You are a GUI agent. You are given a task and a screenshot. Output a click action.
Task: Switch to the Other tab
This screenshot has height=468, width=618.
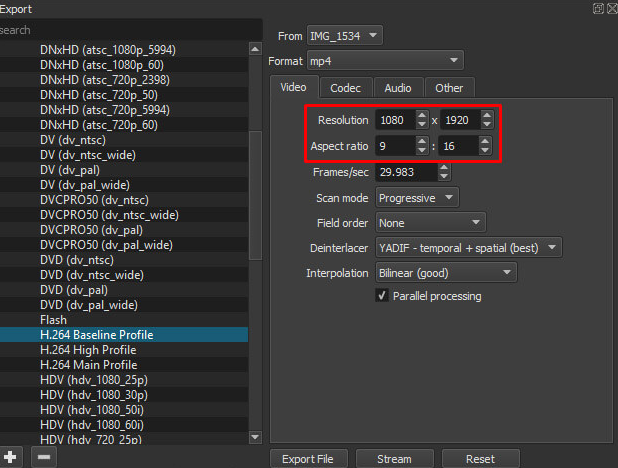coord(449,88)
